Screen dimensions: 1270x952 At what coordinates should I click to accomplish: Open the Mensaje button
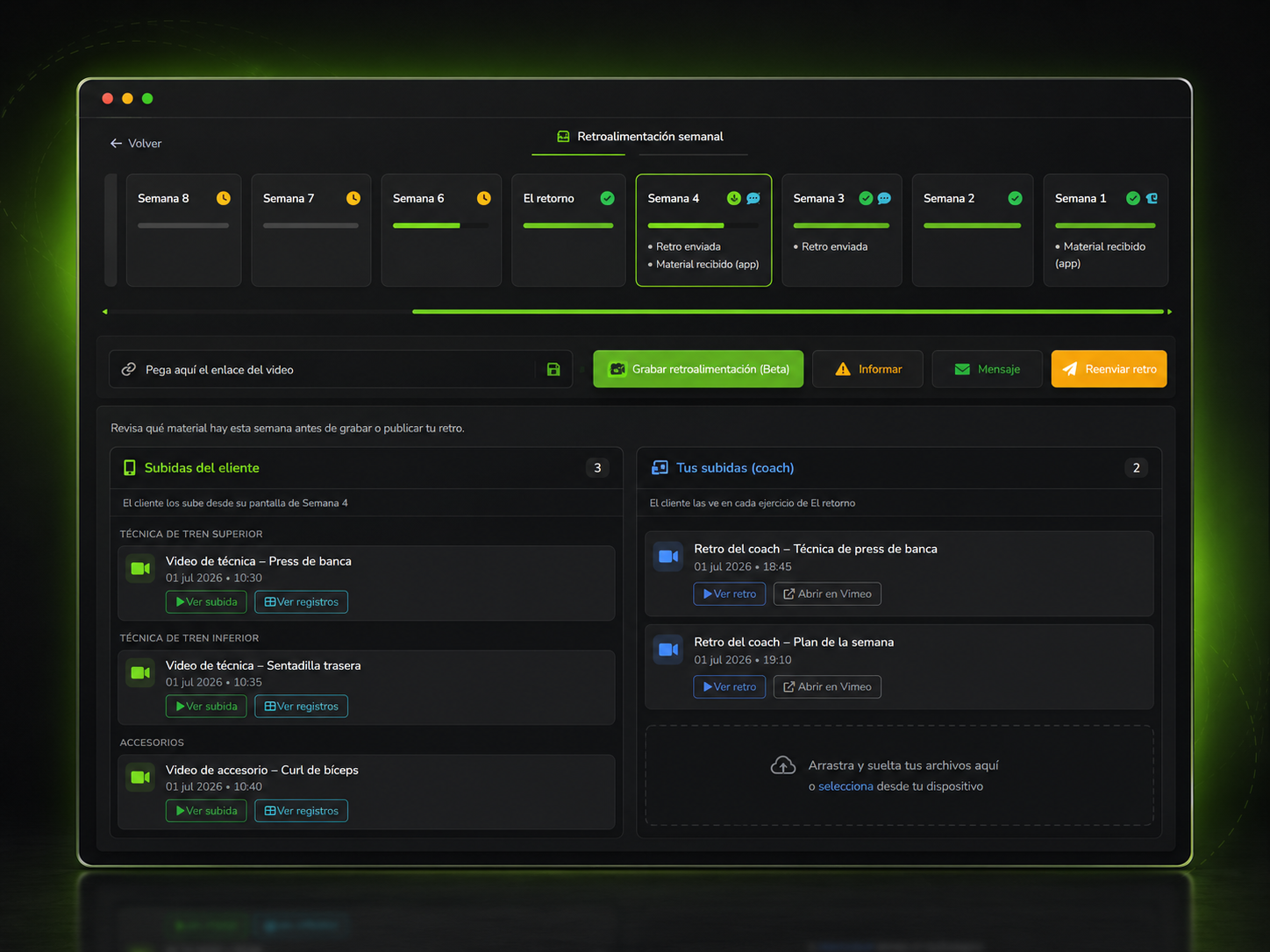tap(988, 369)
